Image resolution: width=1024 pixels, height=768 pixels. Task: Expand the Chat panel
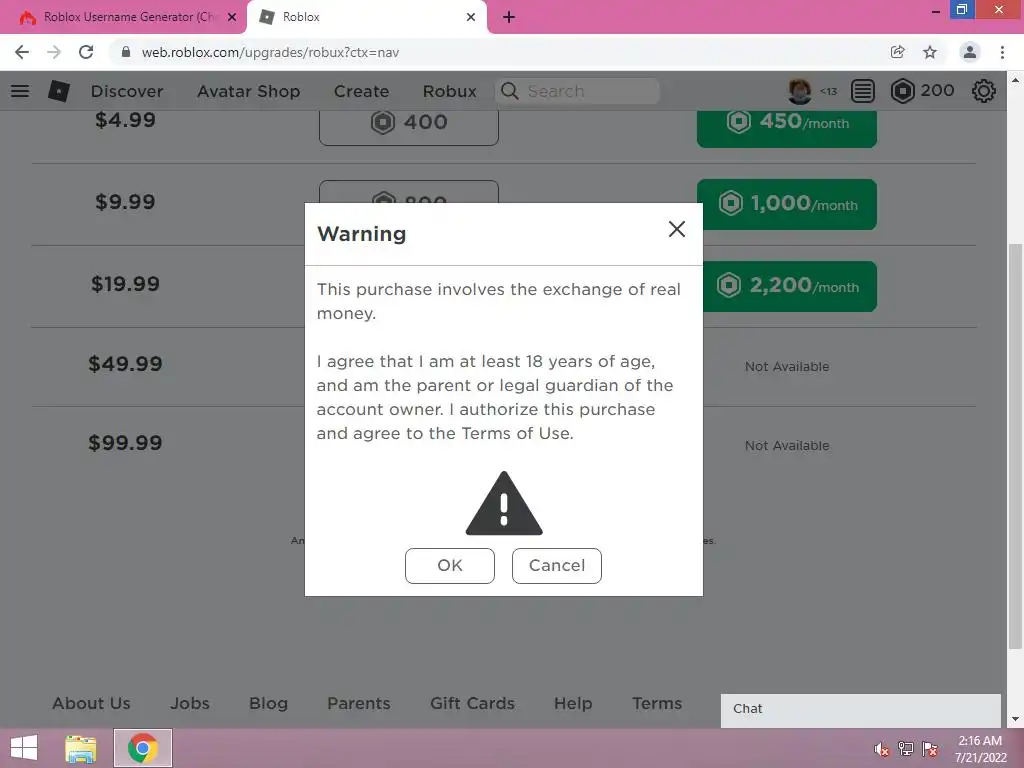(861, 709)
